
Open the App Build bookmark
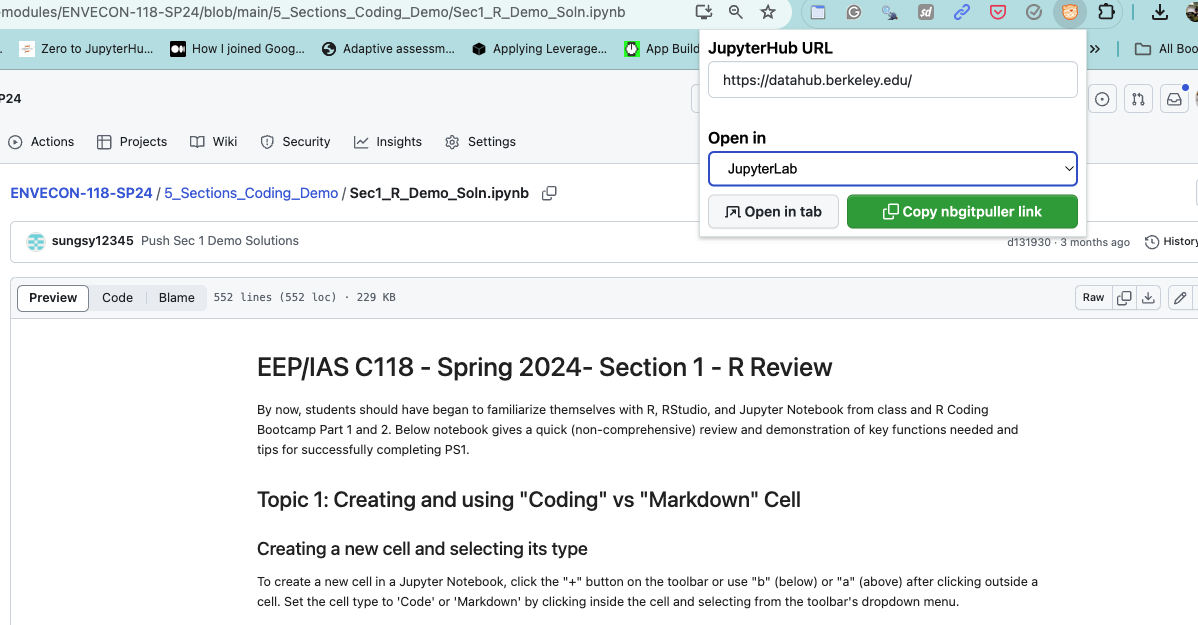[x=662, y=48]
